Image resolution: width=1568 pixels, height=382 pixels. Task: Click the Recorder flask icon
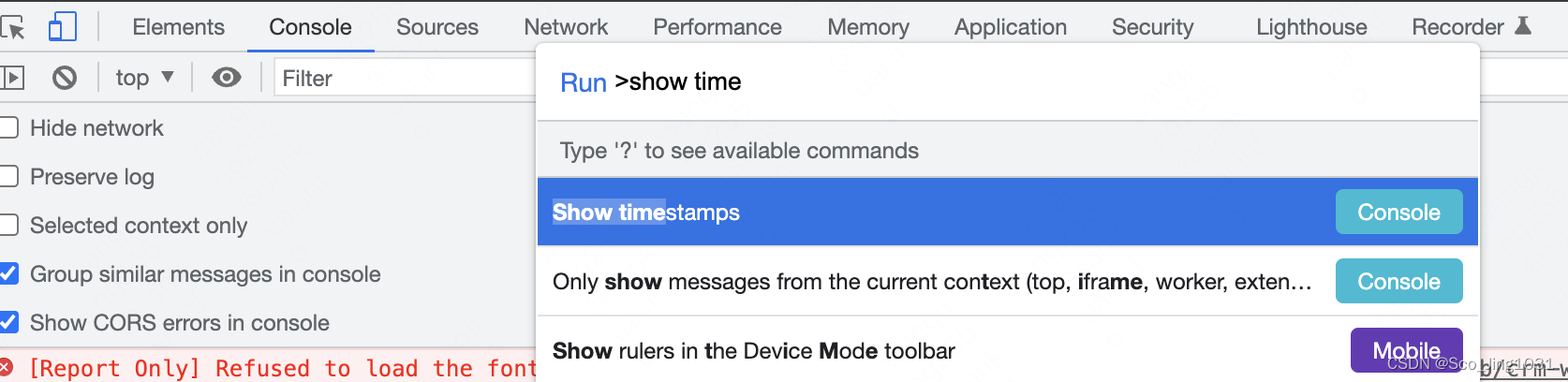pyautogui.click(x=1523, y=26)
